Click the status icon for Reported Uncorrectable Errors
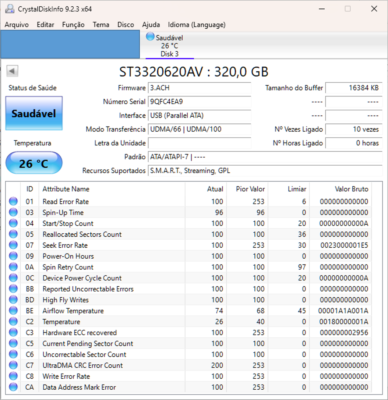388x400 pixels. click(13, 289)
